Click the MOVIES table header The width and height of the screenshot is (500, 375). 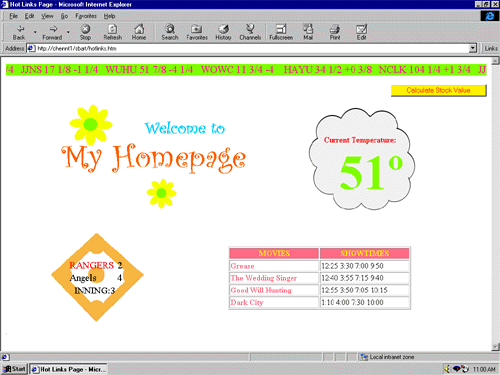(274, 253)
